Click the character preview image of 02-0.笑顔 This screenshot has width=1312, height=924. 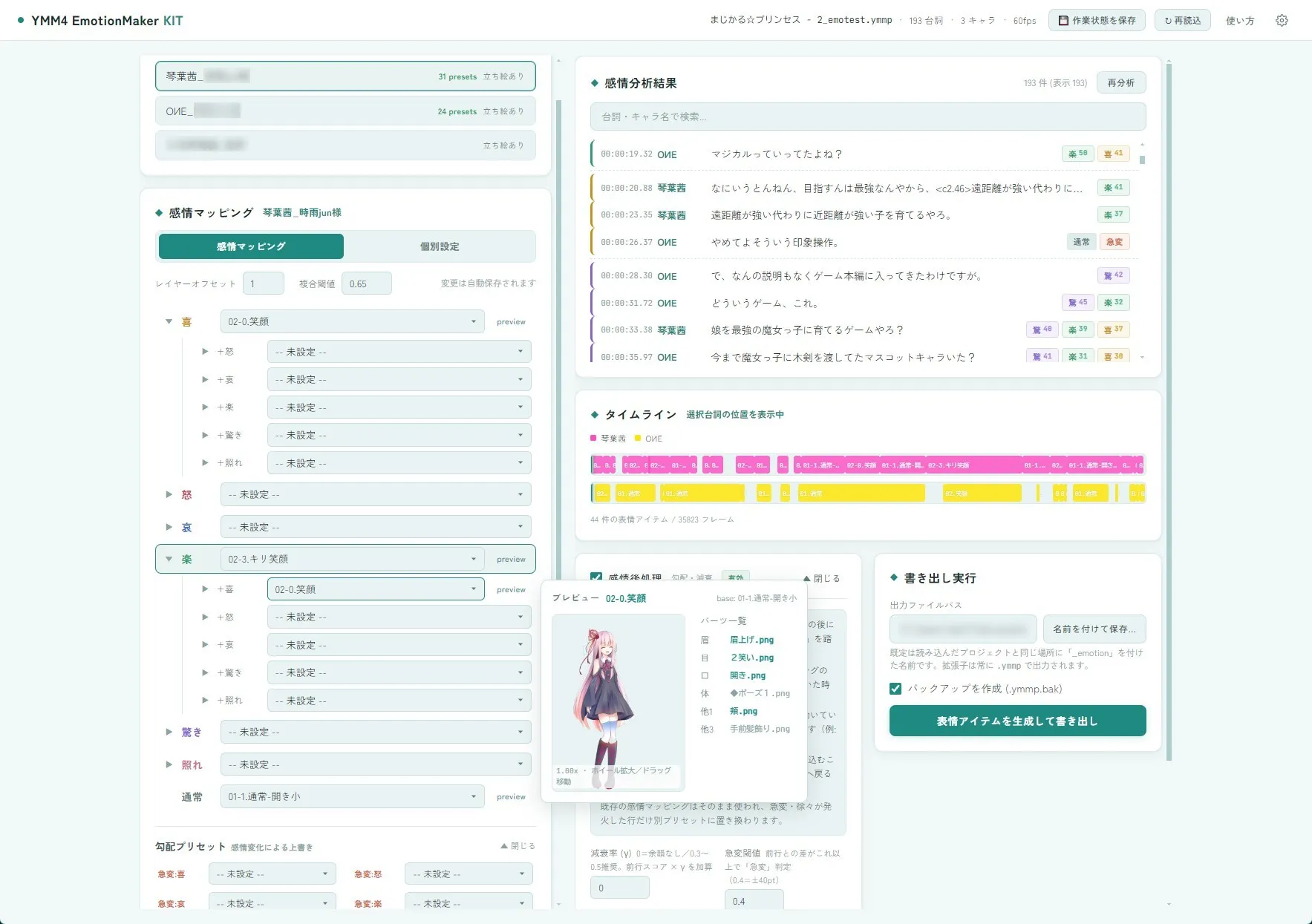[x=619, y=702]
